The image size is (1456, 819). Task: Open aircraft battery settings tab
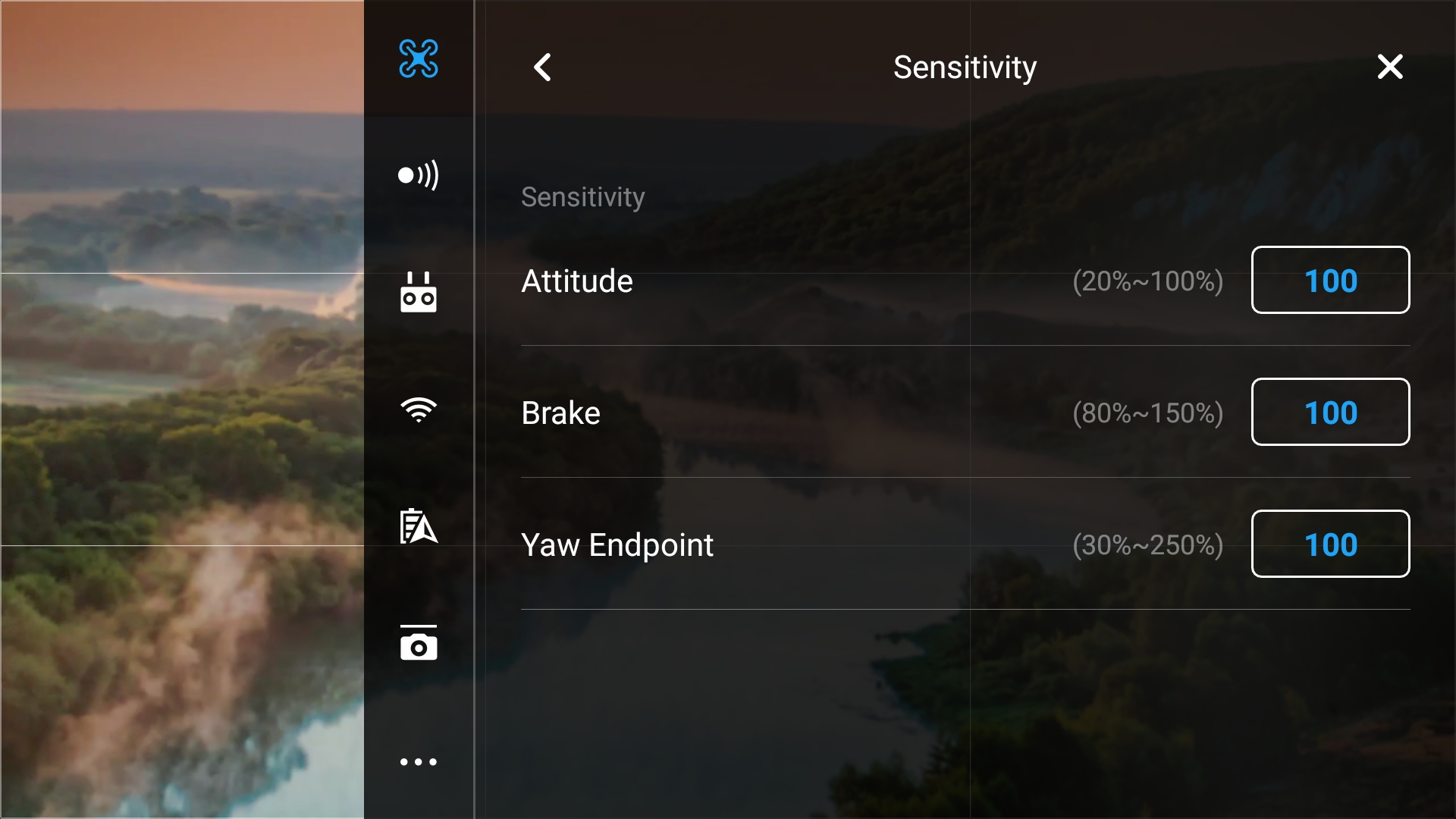coord(419,526)
